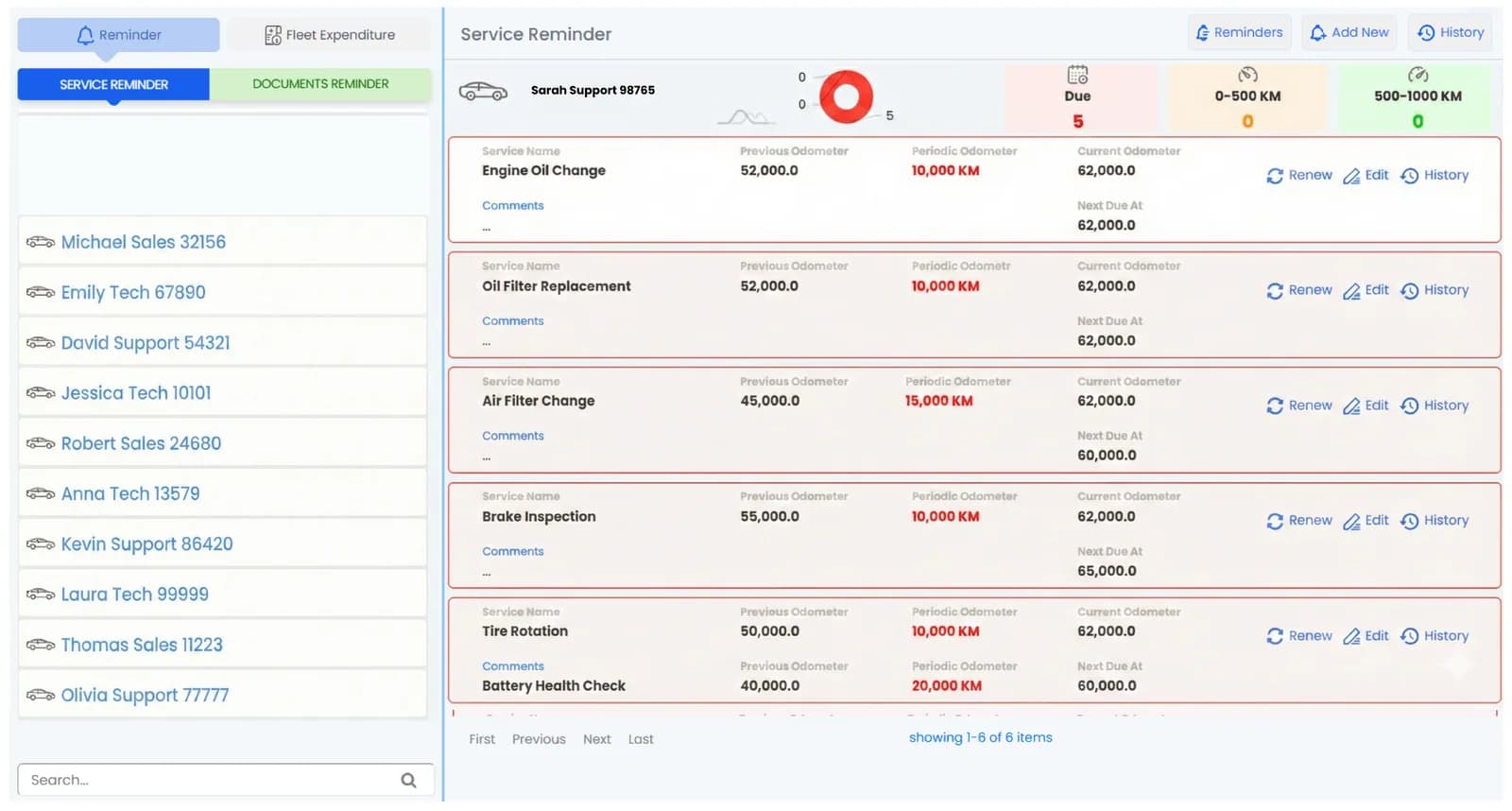Screen dimensions: 1512x811
Task: Click car icon beside Kevin Support 86420
Action: click(x=41, y=544)
